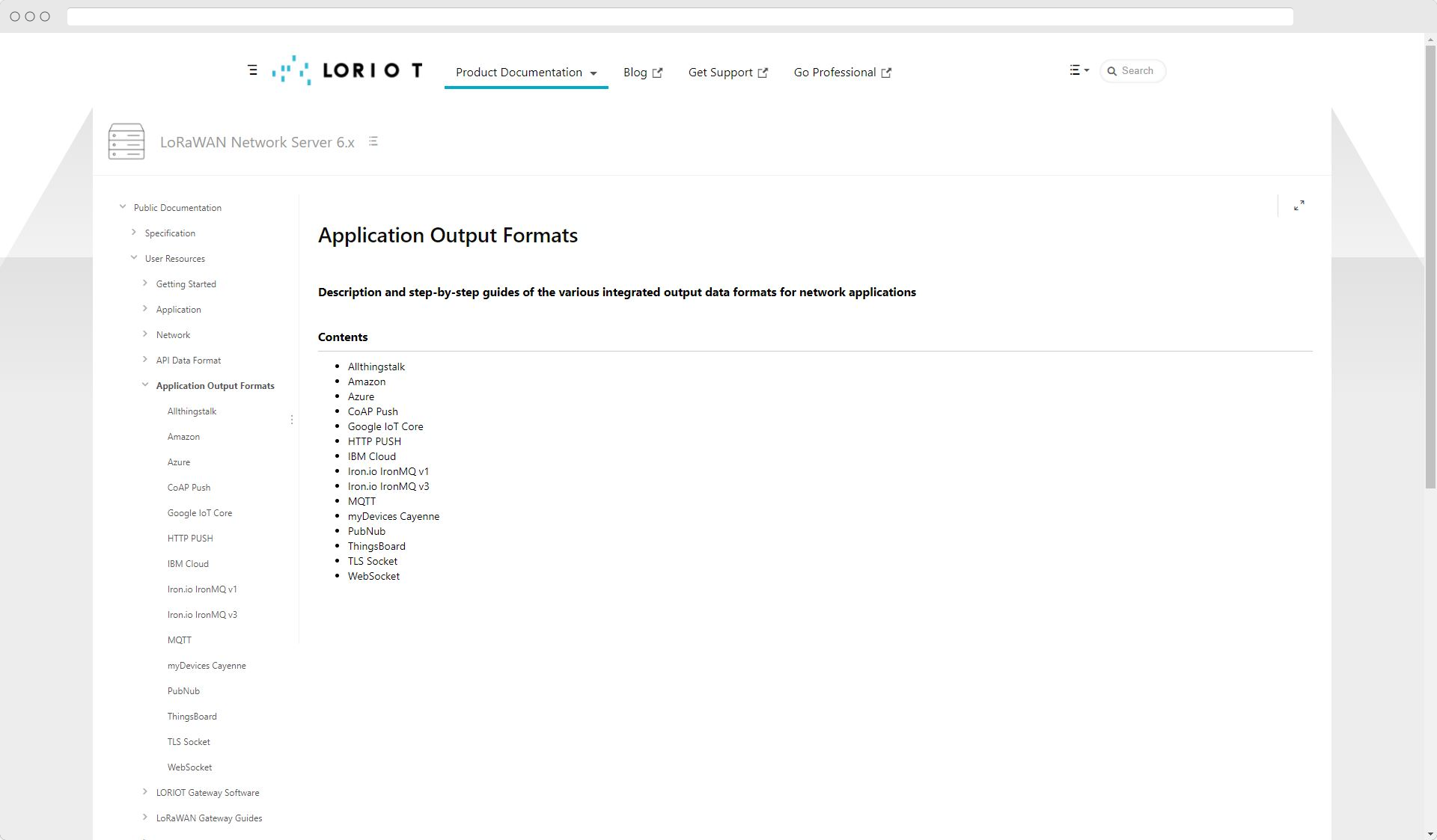This screenshot has width=1437, height=840.
Task: Collapse Public Documentation tree node
Action: 123,207
